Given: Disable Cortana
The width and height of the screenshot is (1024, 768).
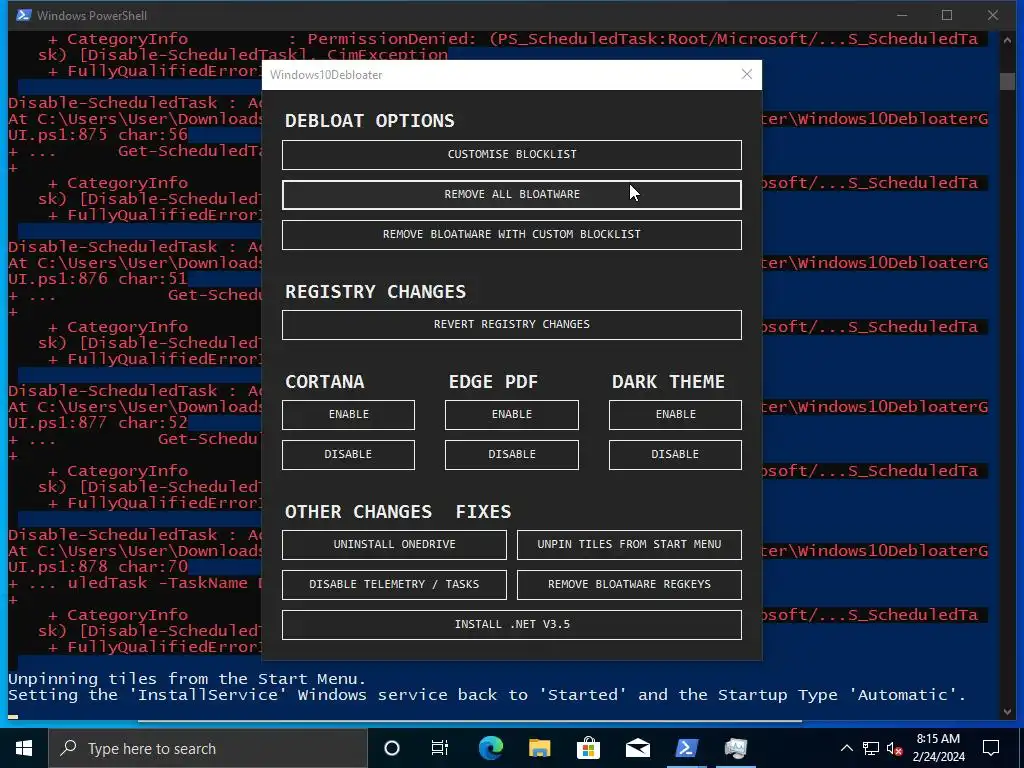Looking at the screenshot, I should 348,455.
